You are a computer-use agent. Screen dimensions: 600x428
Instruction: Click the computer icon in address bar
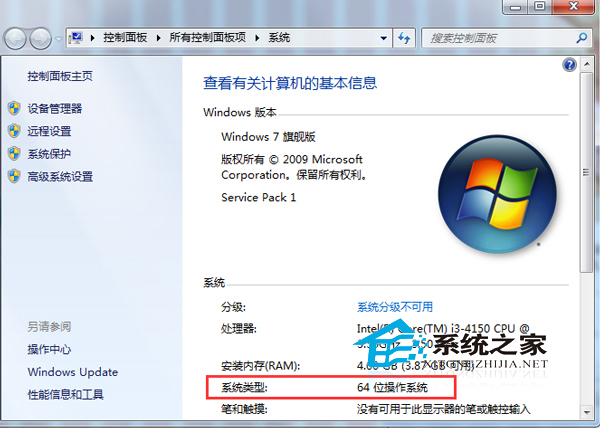tap(76, 38)
